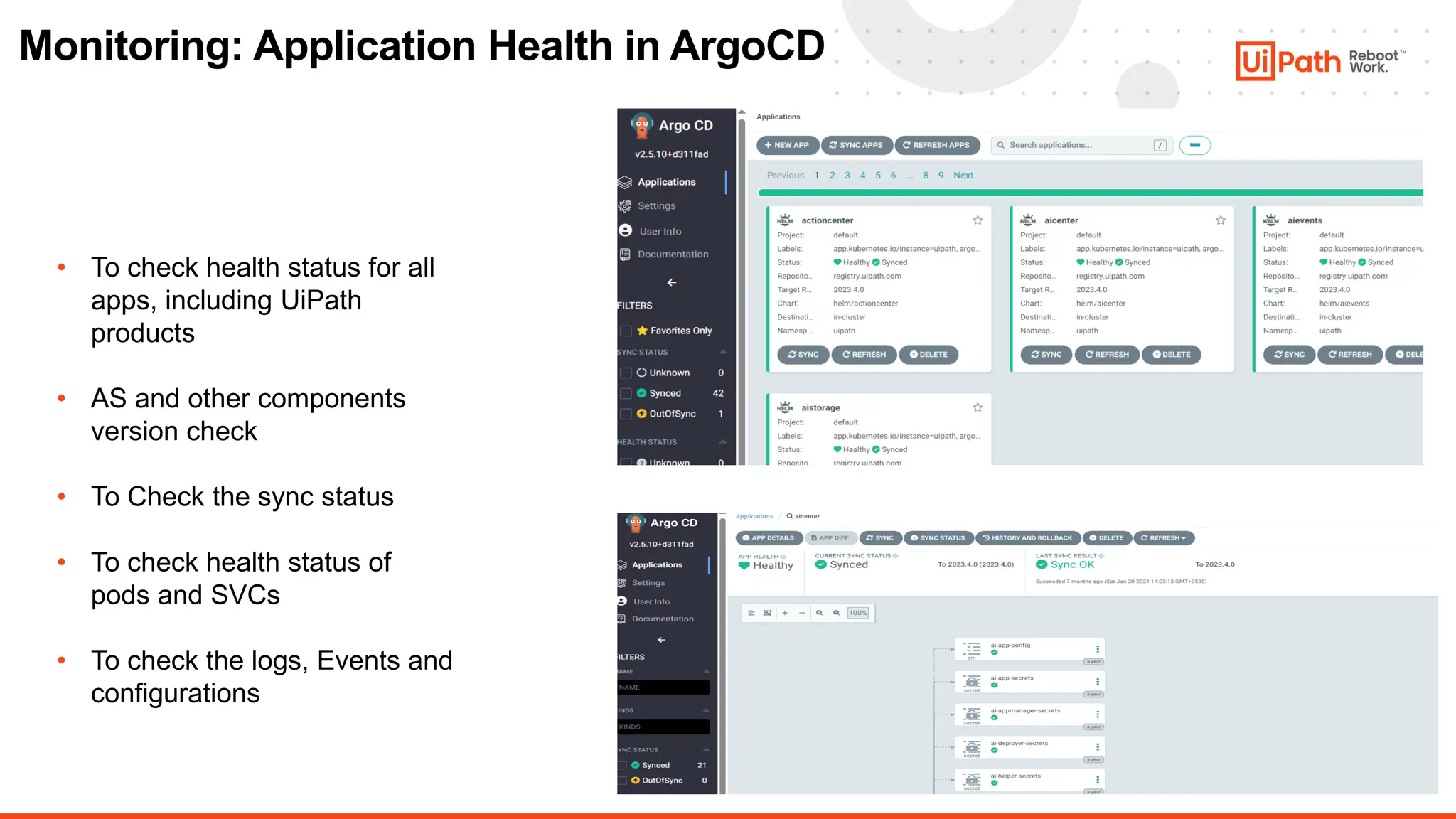Open kebab menu for ai-app-config resource
The height and width of the screenshot is (819, 1456).
[1097, 649]
